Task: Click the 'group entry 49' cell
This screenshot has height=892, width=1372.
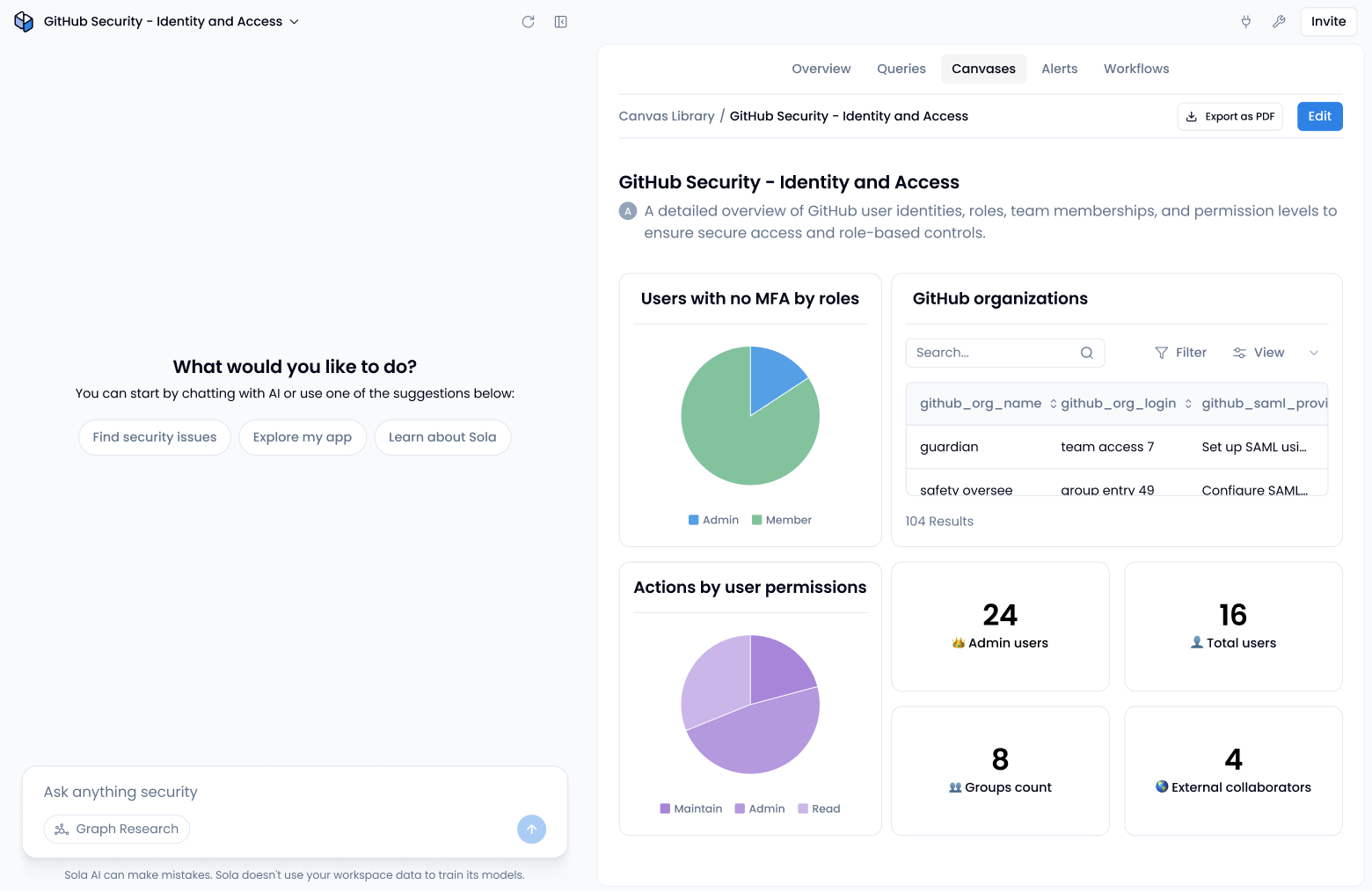Action: 1107,490
